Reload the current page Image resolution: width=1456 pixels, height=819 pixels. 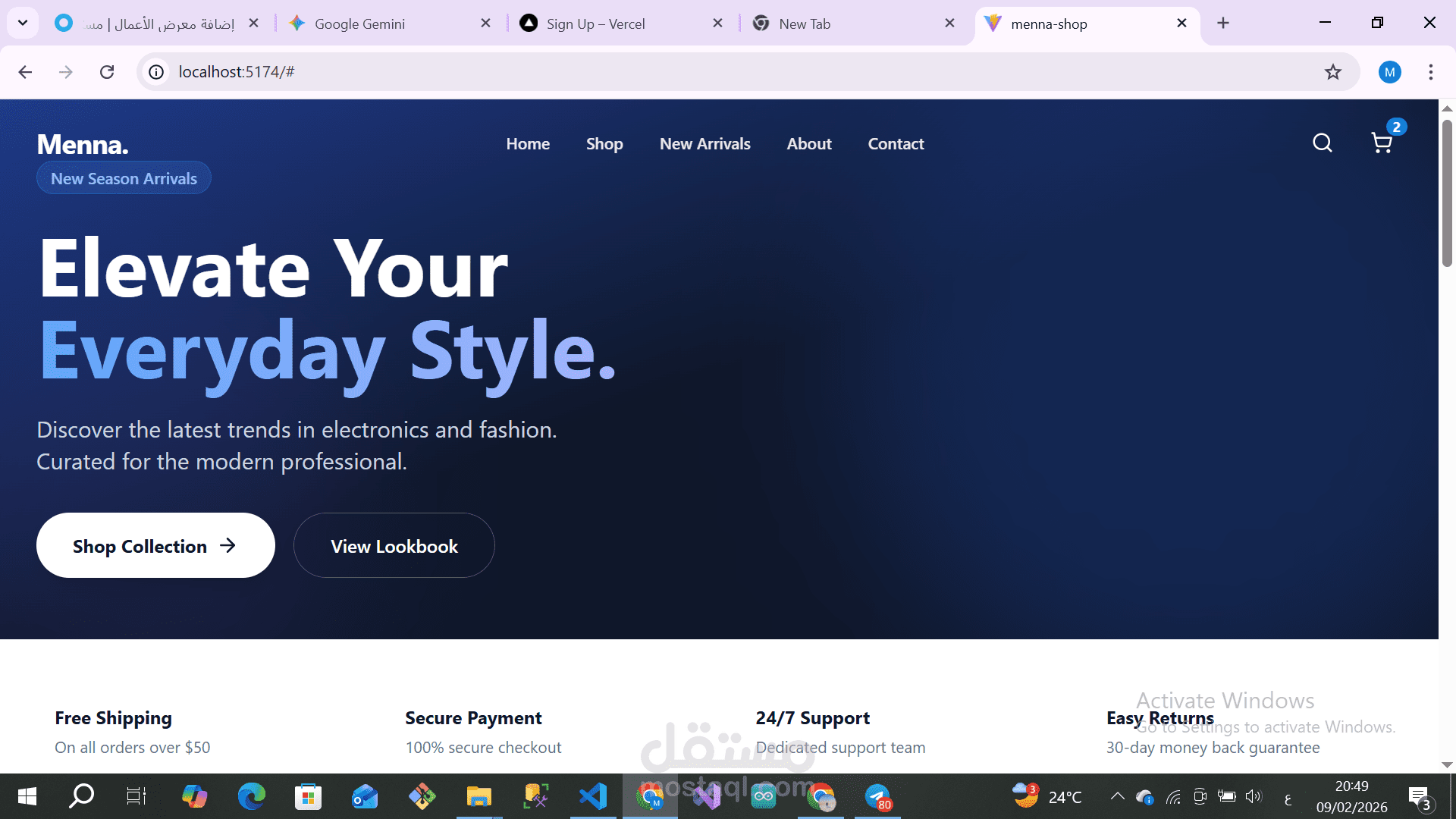pyautogui.click(x=107, y=72)
